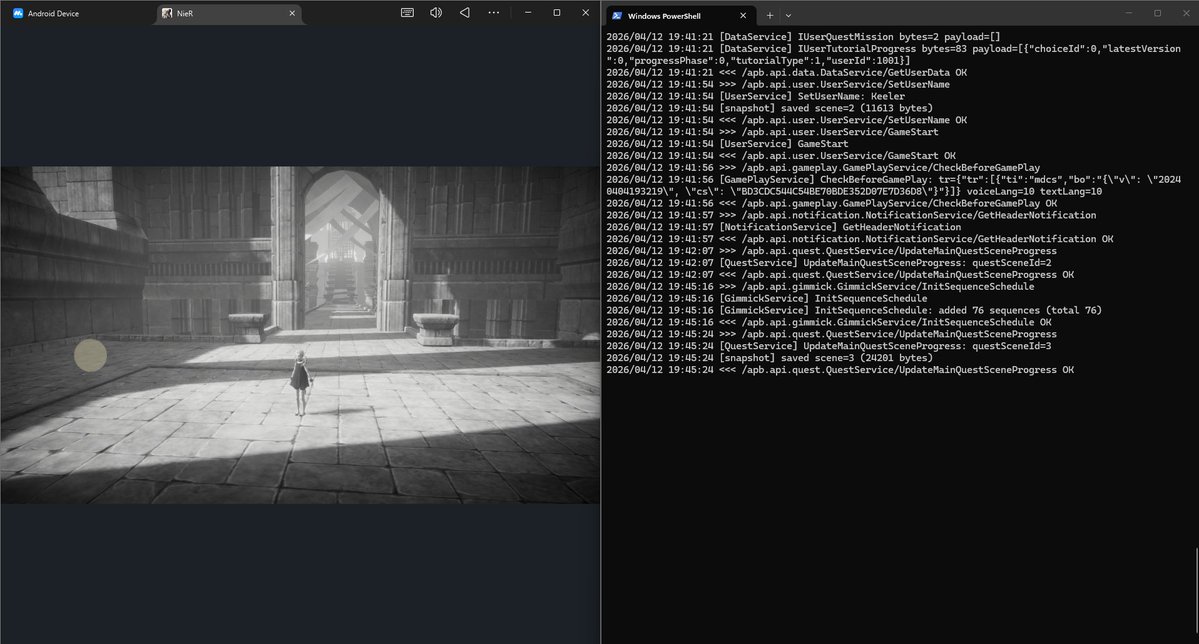The height and width of the screenshot is (644, 1199).
Task: Close the NieR tab
Action: click(292, 13)
